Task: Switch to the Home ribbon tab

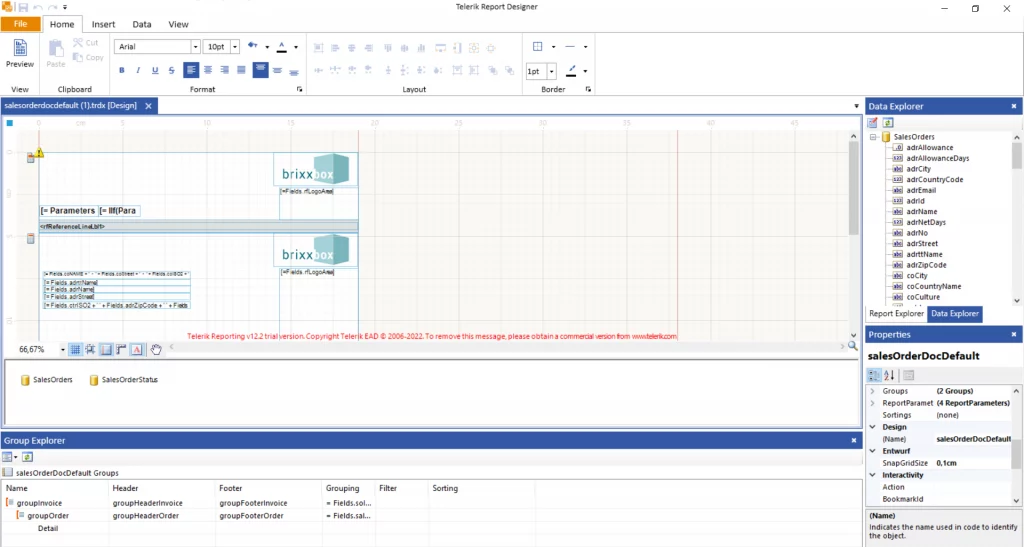Action: [62, 24]
